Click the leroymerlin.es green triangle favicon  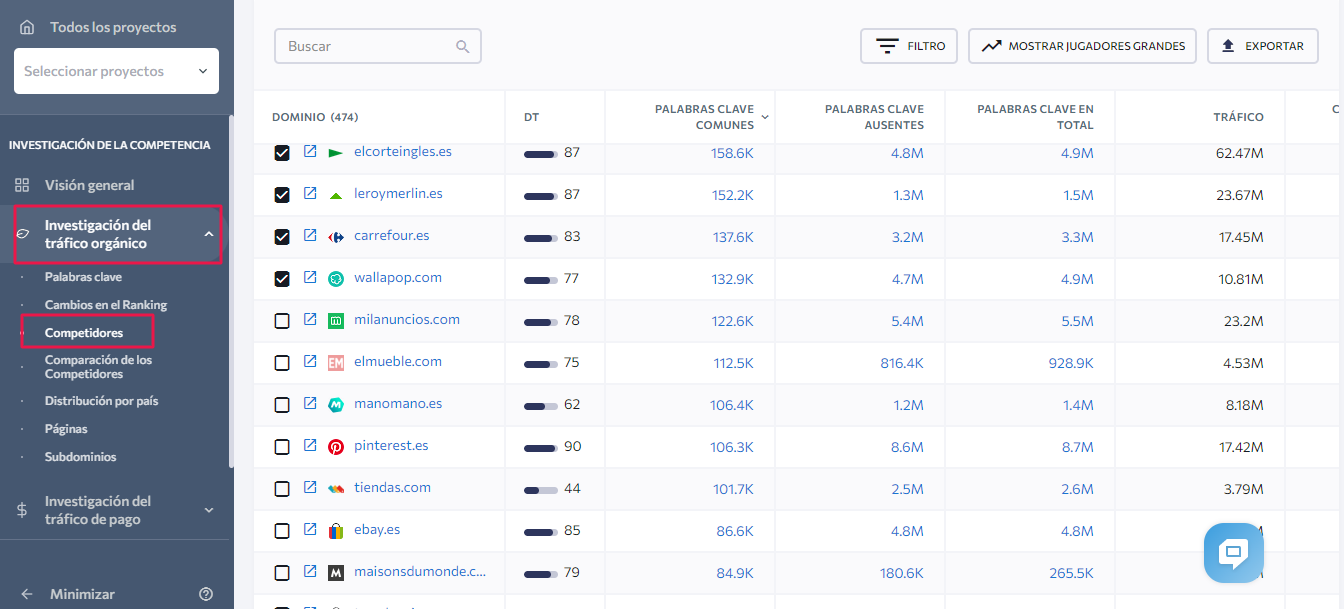tap(336, 195)
